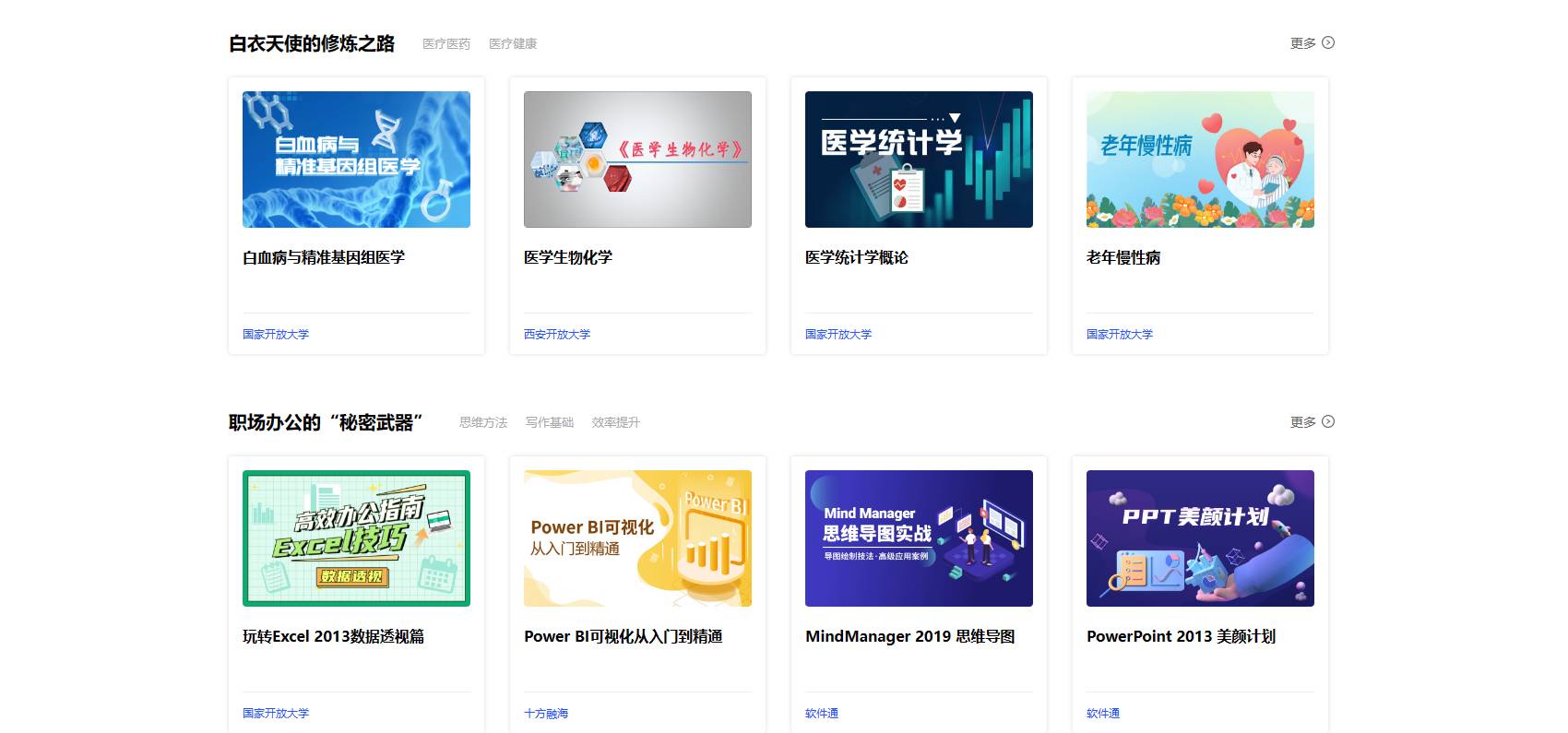The width and height of the screenshot is (1568, 733).
Task: Open the 医学生物化学 course thumbnail
Action: (637, 160)
